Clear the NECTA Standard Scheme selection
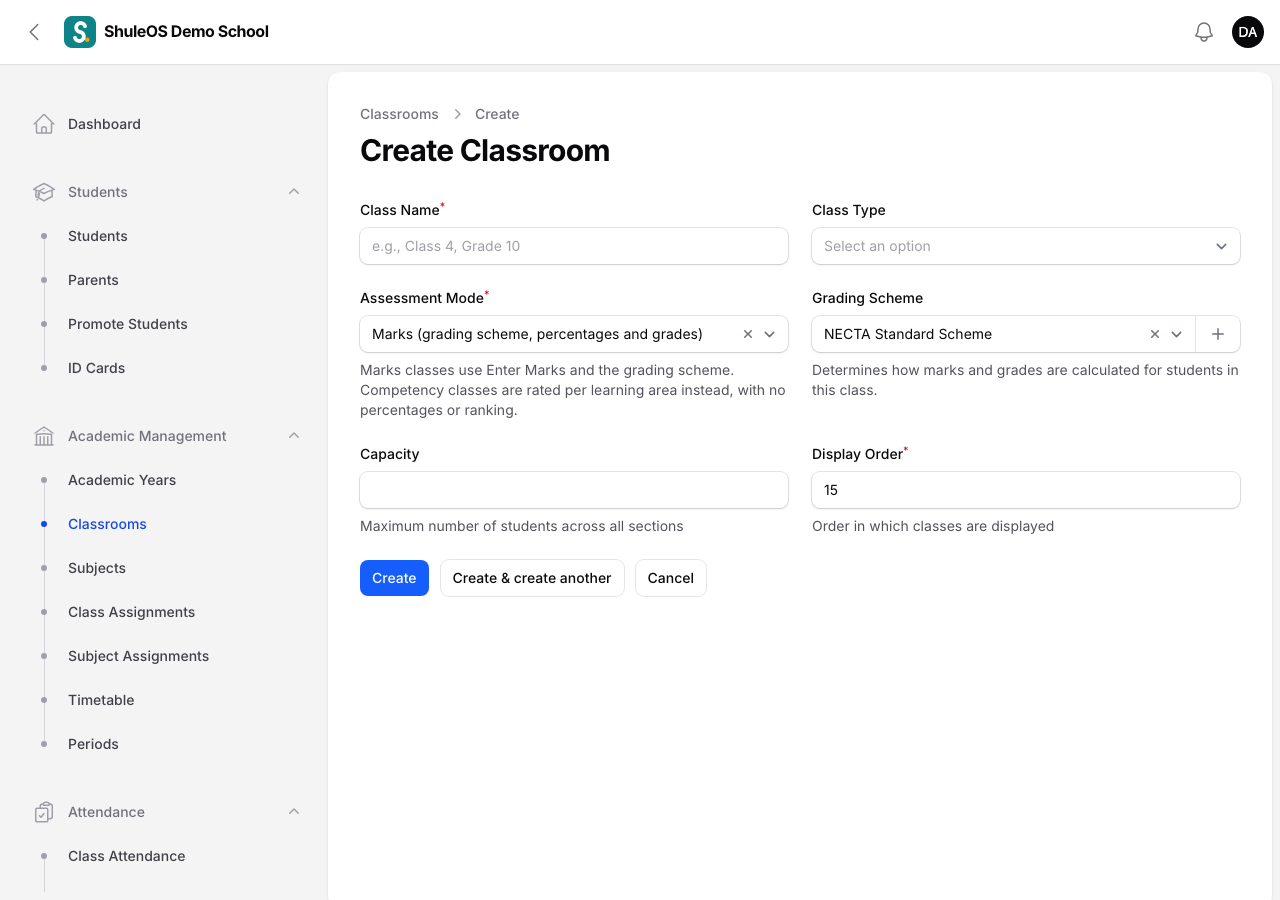This screenshot has height=900, width=1280. (1155, 334)
